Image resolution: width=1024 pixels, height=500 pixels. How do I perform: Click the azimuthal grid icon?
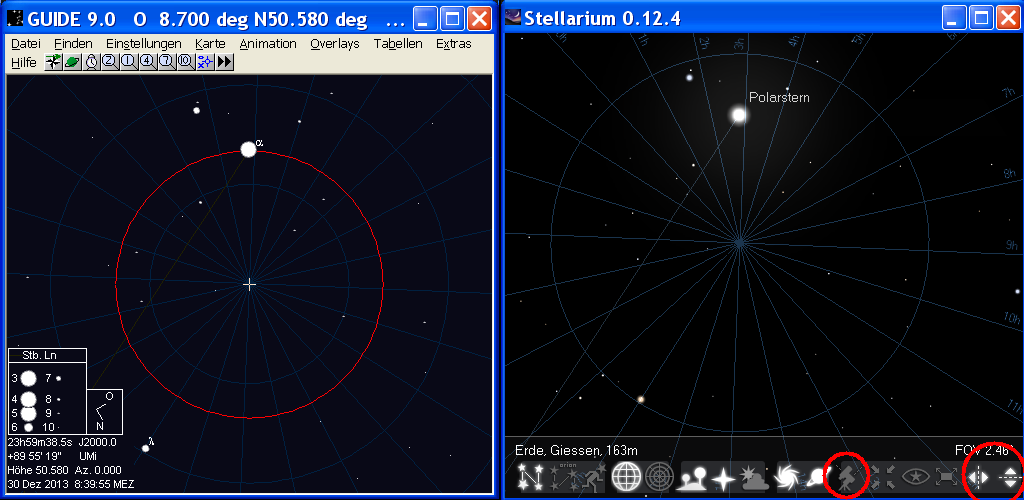659,477
